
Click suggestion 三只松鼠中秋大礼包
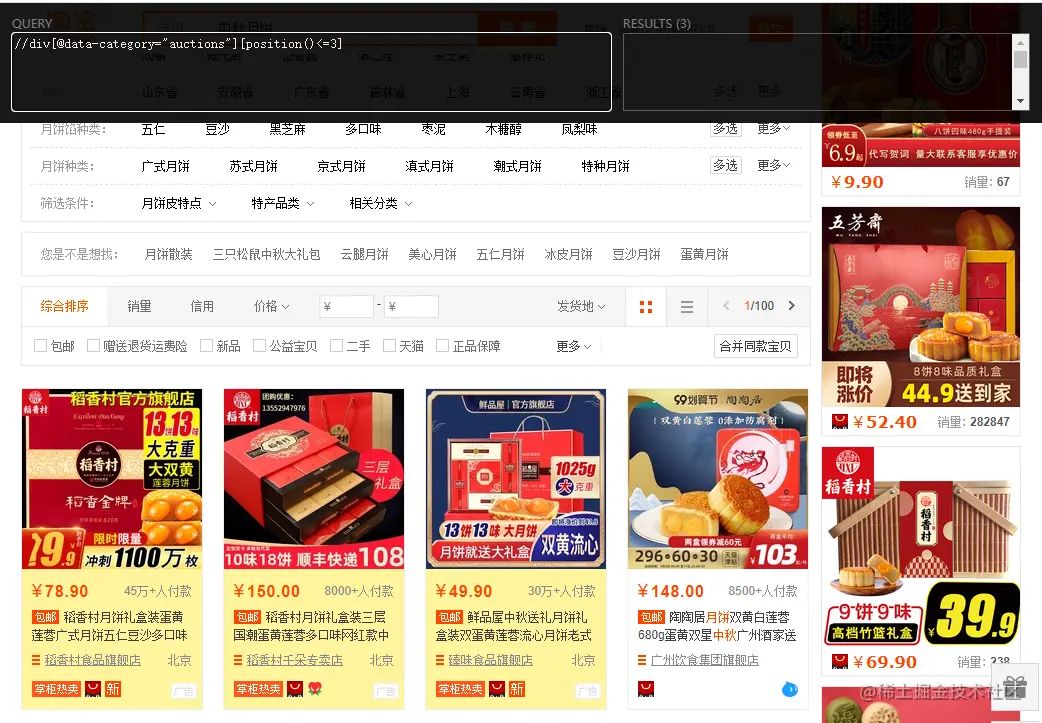266,255
